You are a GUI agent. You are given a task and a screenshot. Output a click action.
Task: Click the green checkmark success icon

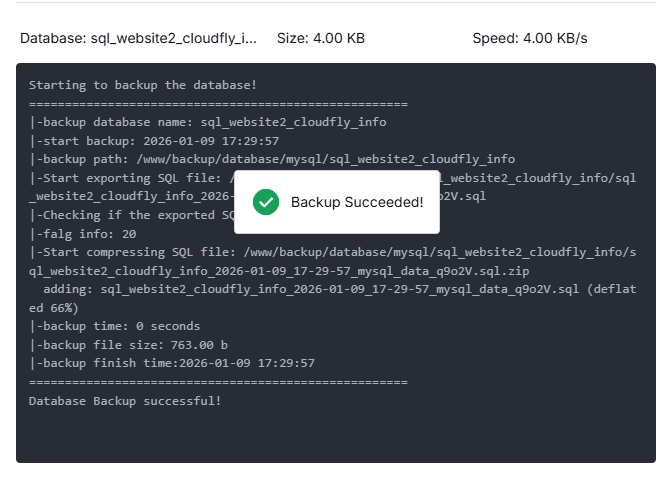tap(265, 202)
